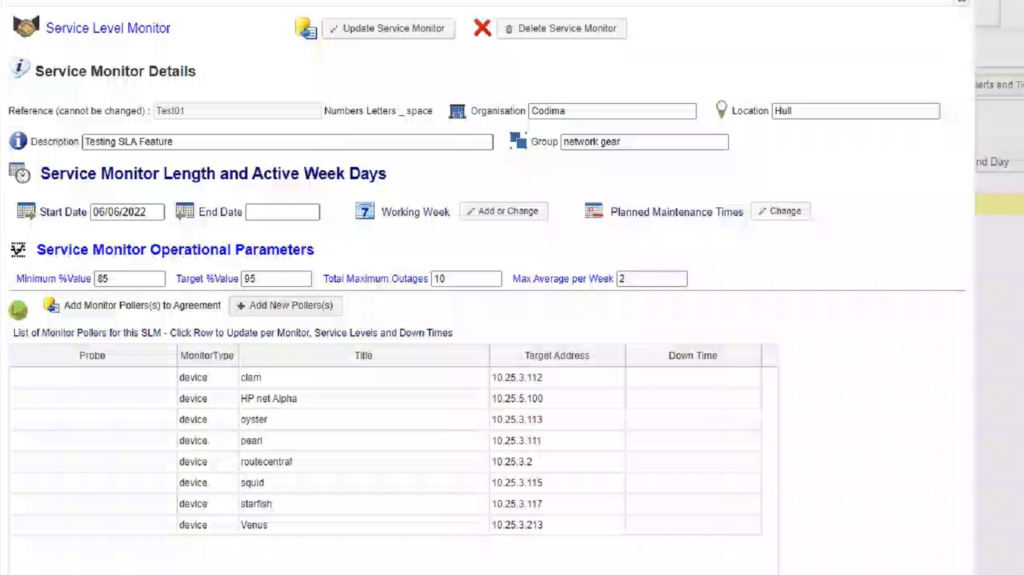Click the update monitor document icon
Screen dimensions: 1024x575
pos(306,29)
